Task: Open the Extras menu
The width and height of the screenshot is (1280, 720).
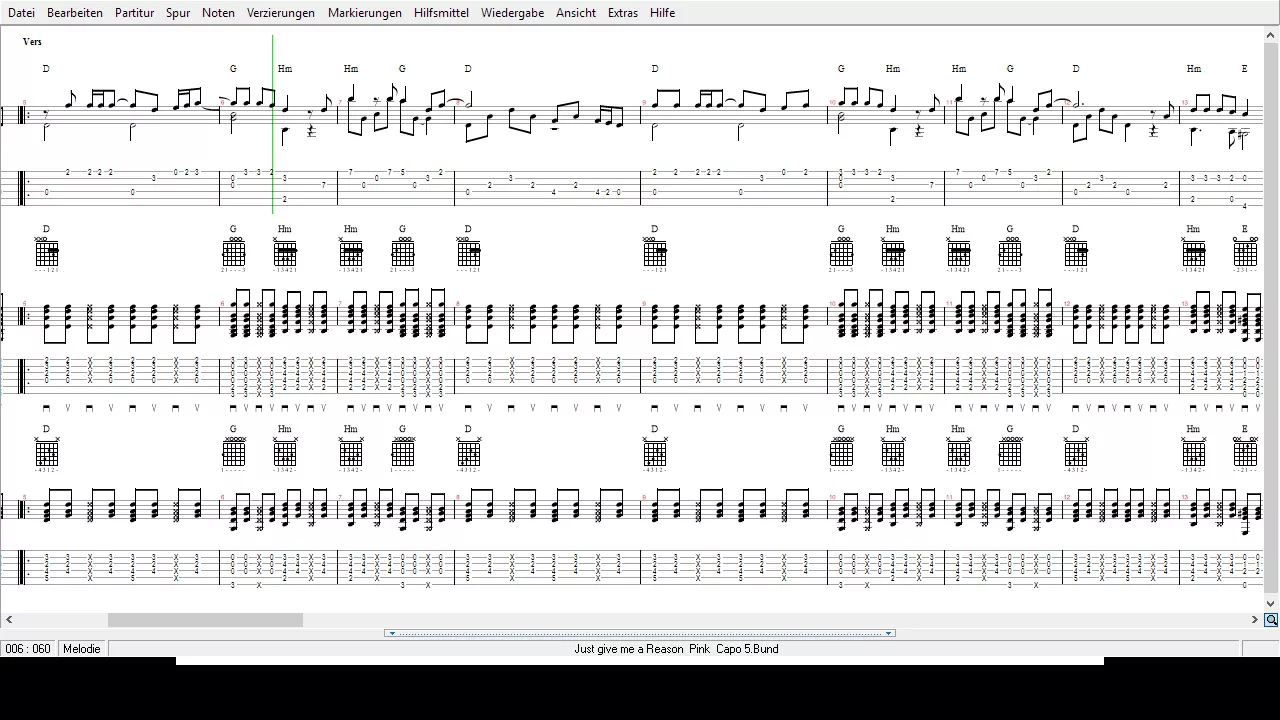Action: click(623, 13)
